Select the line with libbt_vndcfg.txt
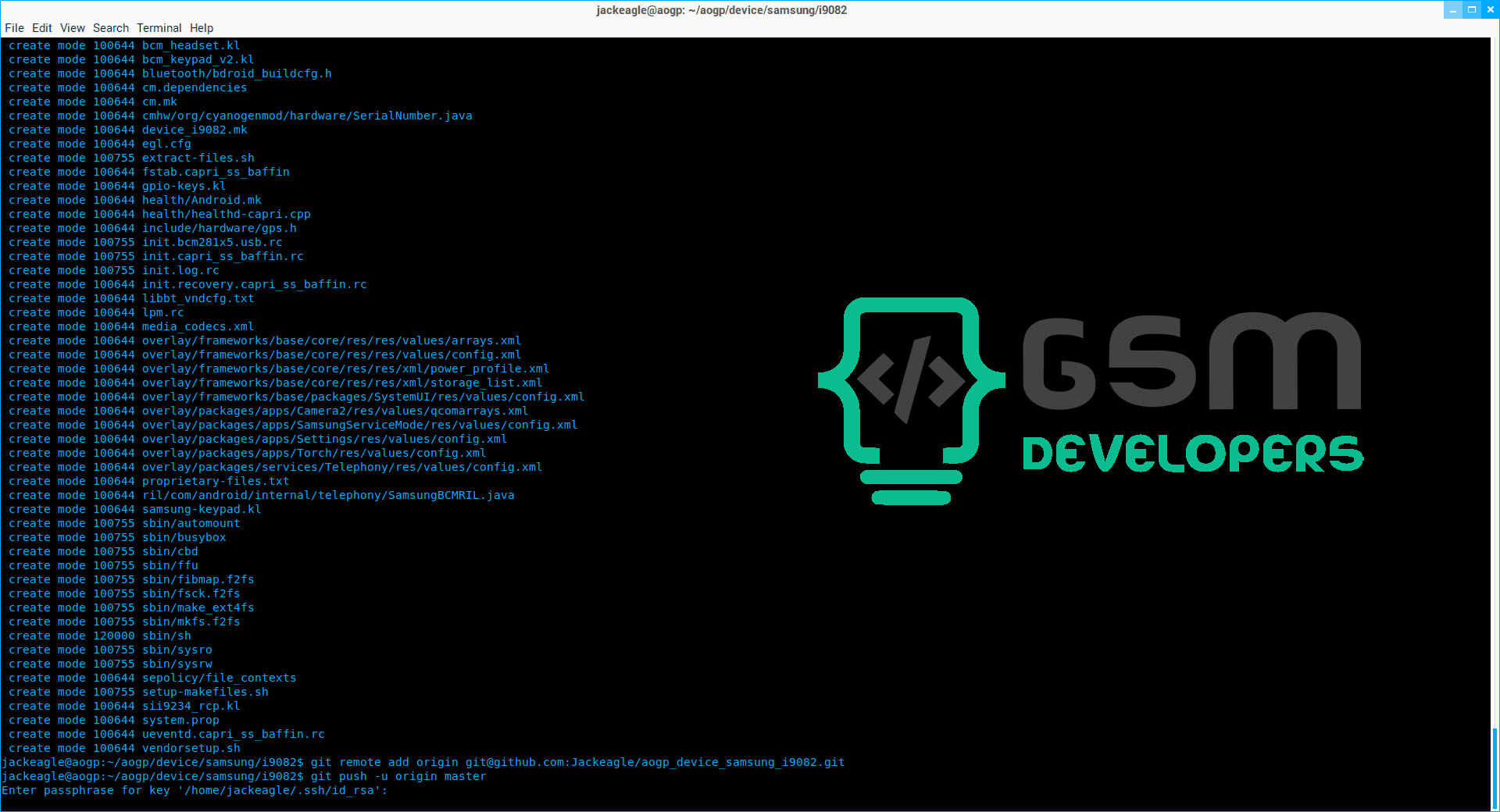 coord(131,299)
